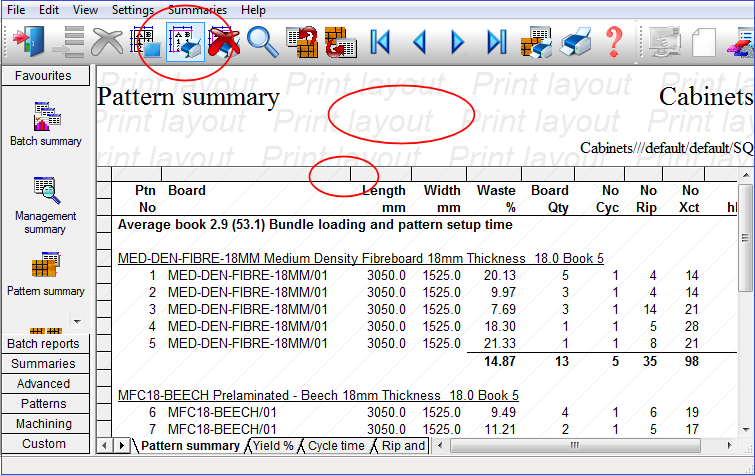Click the vertical scrollbar down arrow
Image resolution: width=755 pixels, height=476 pixels.
coord(746,430)
